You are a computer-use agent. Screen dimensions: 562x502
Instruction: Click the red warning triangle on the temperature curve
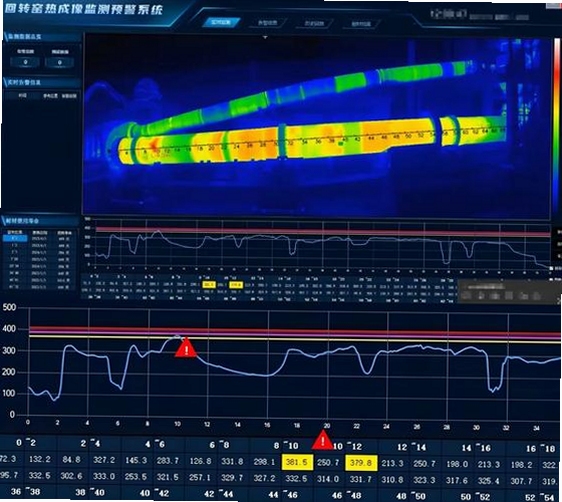click(x=186, y=348)
